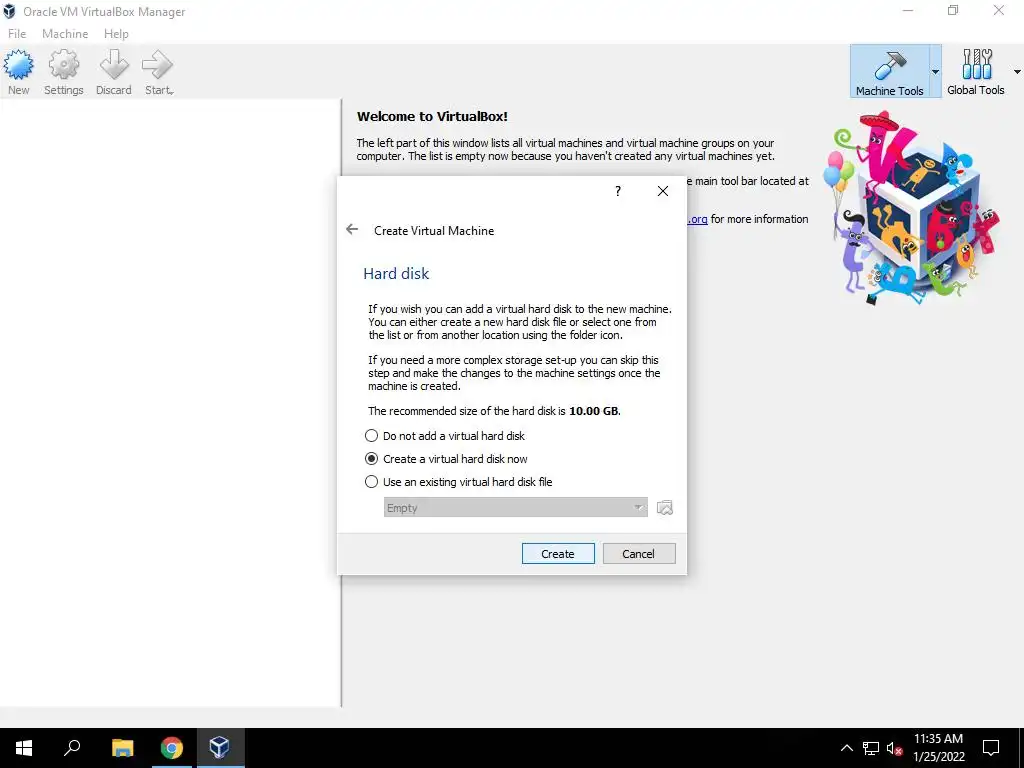
Task: Select the Global Tools icon
Action: [976, 72]
